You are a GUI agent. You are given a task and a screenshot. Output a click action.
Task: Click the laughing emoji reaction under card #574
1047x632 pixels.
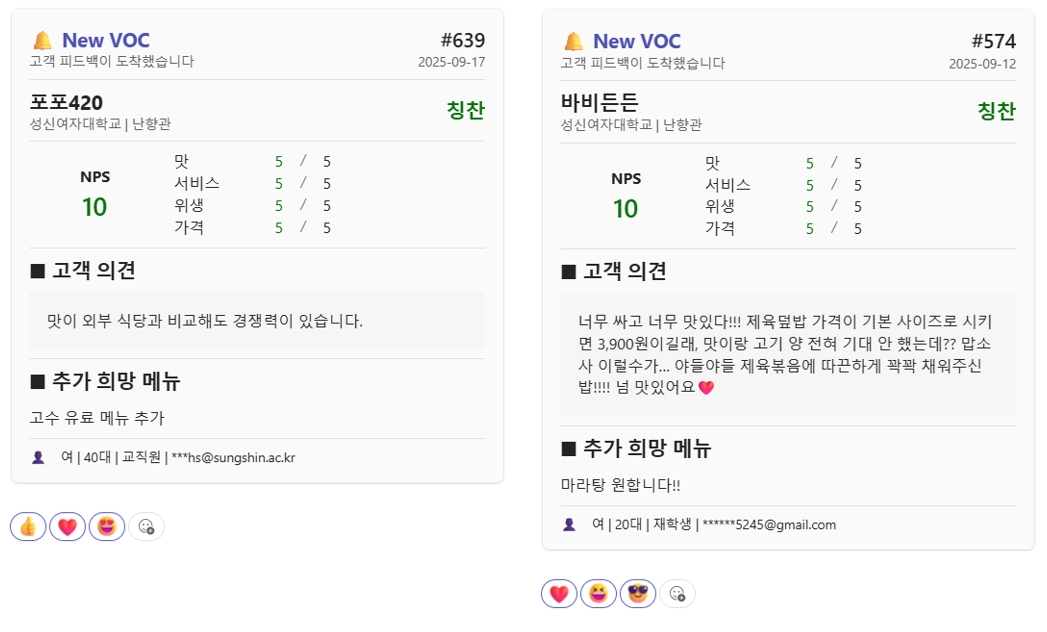click(598, 593)
